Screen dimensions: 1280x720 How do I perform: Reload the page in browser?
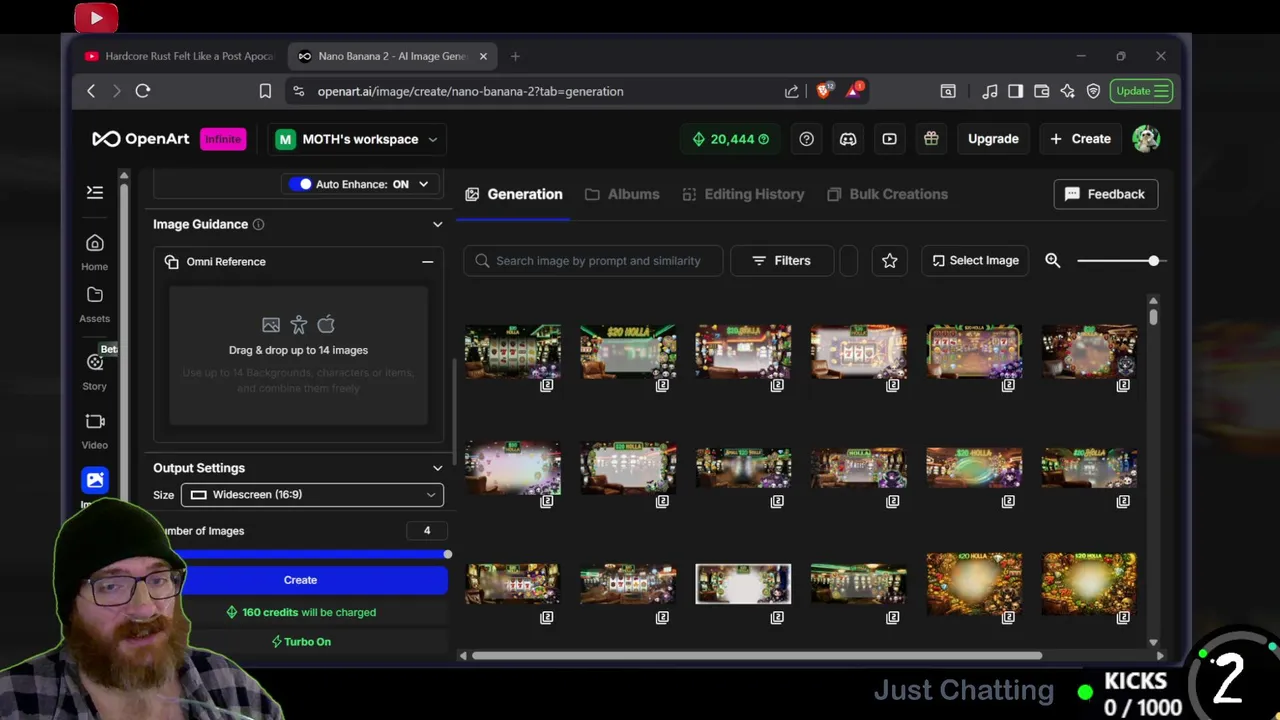143,91
